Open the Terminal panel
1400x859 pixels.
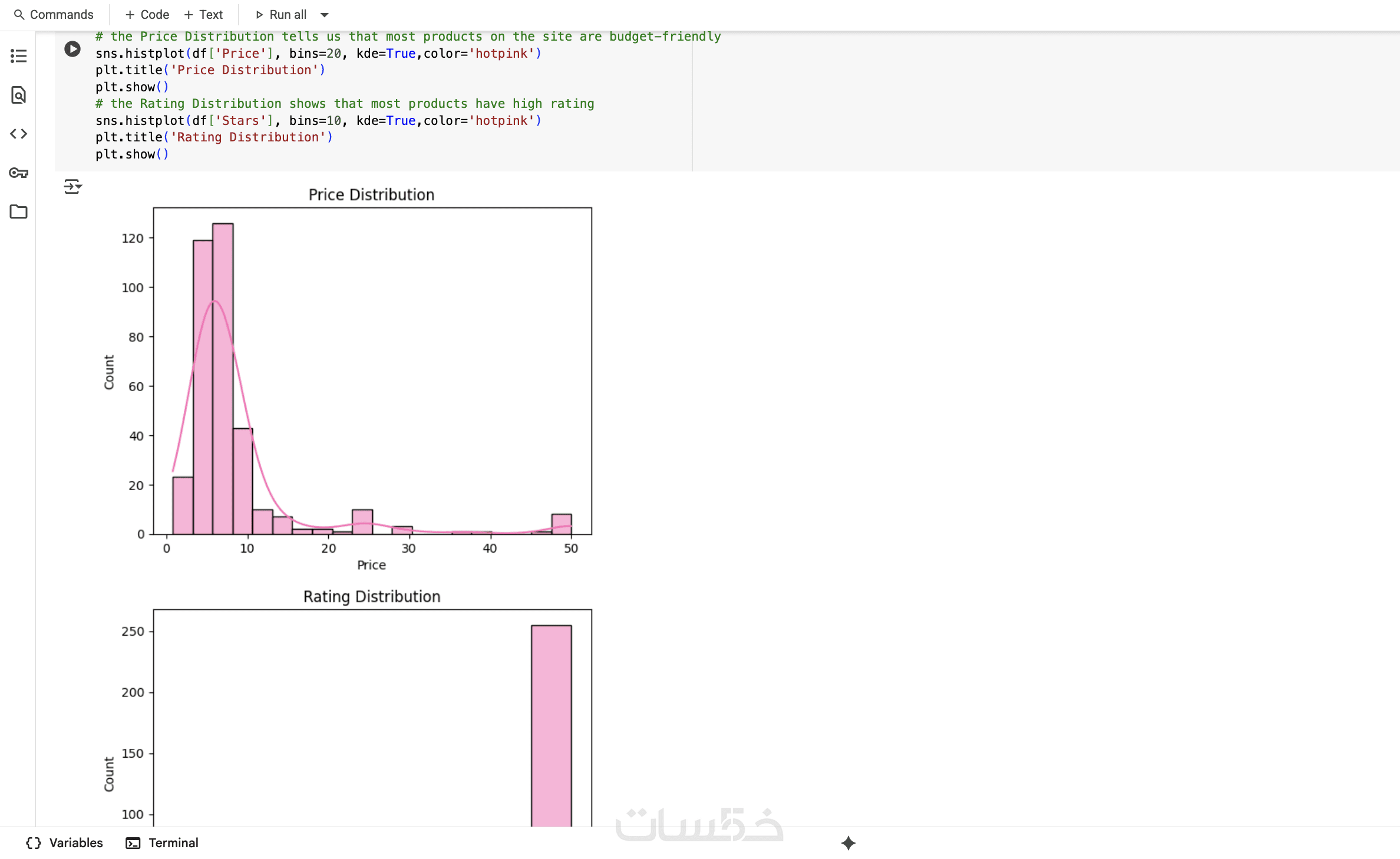coord(162,843)
